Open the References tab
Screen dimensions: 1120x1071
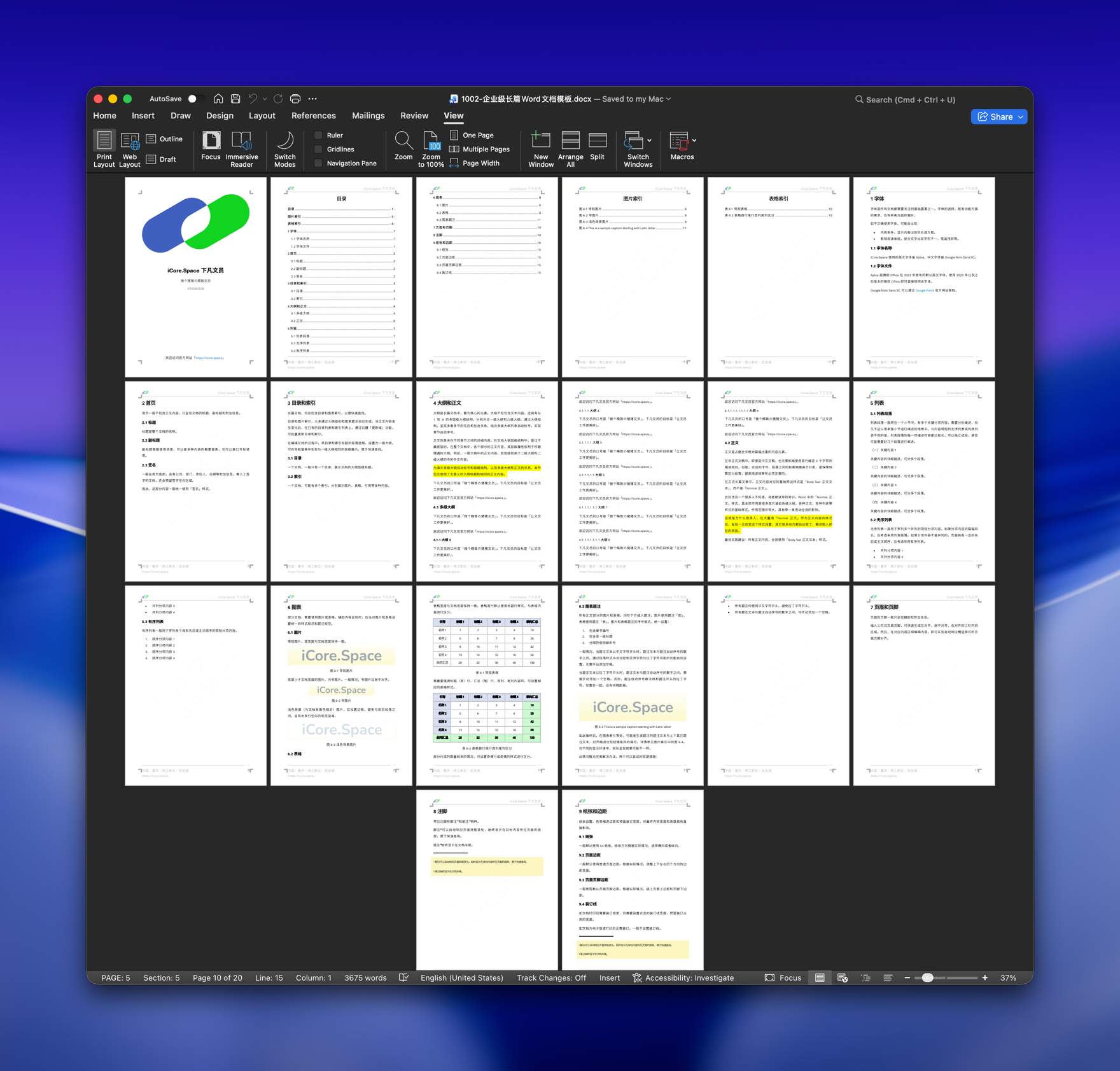tap(313, 116)
